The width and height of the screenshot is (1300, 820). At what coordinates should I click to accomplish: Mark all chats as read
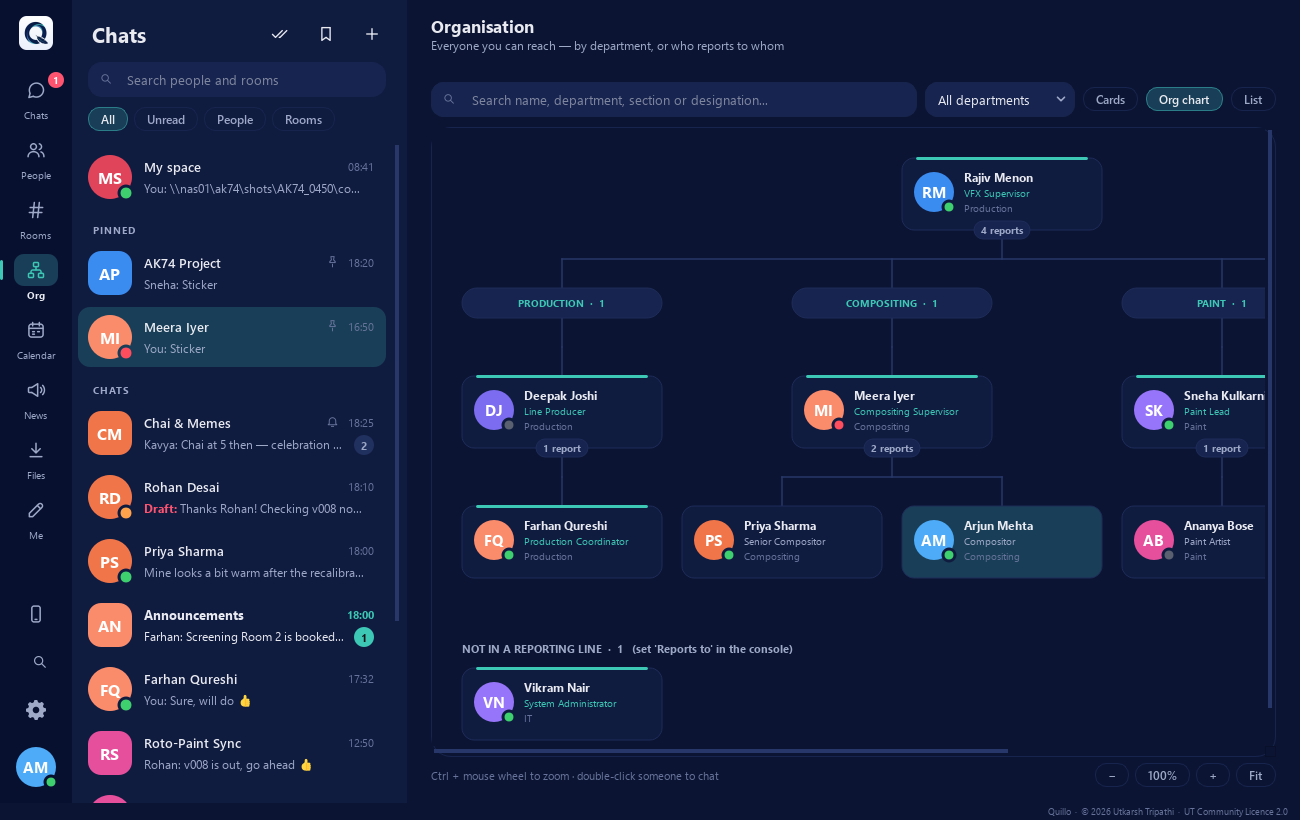coord(280,34)
